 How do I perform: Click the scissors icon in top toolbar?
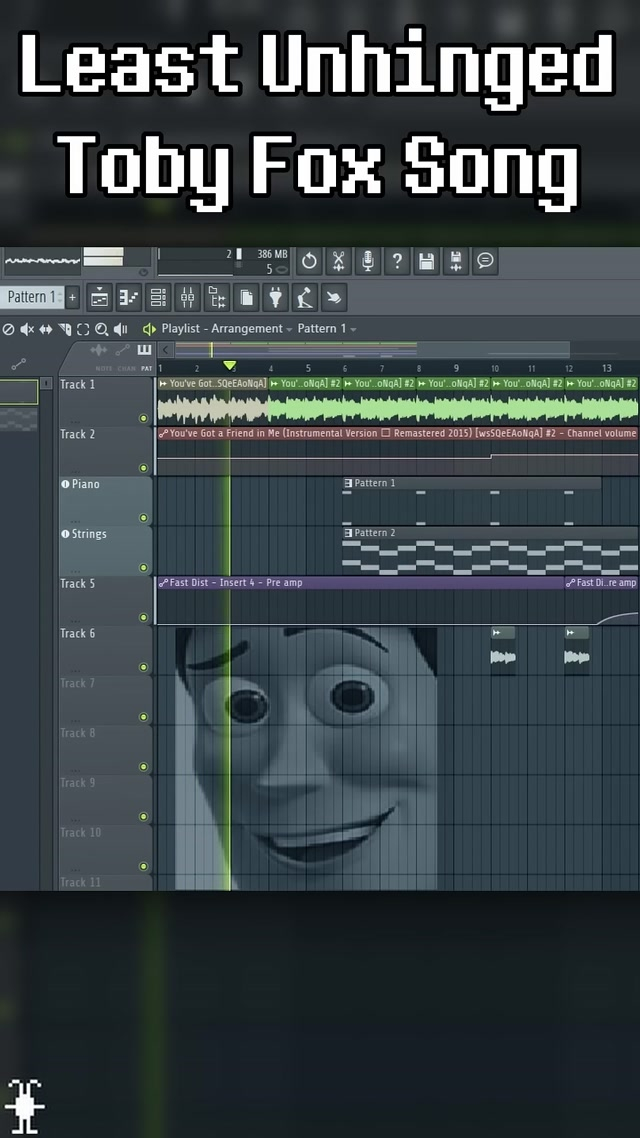pos(339,262)
